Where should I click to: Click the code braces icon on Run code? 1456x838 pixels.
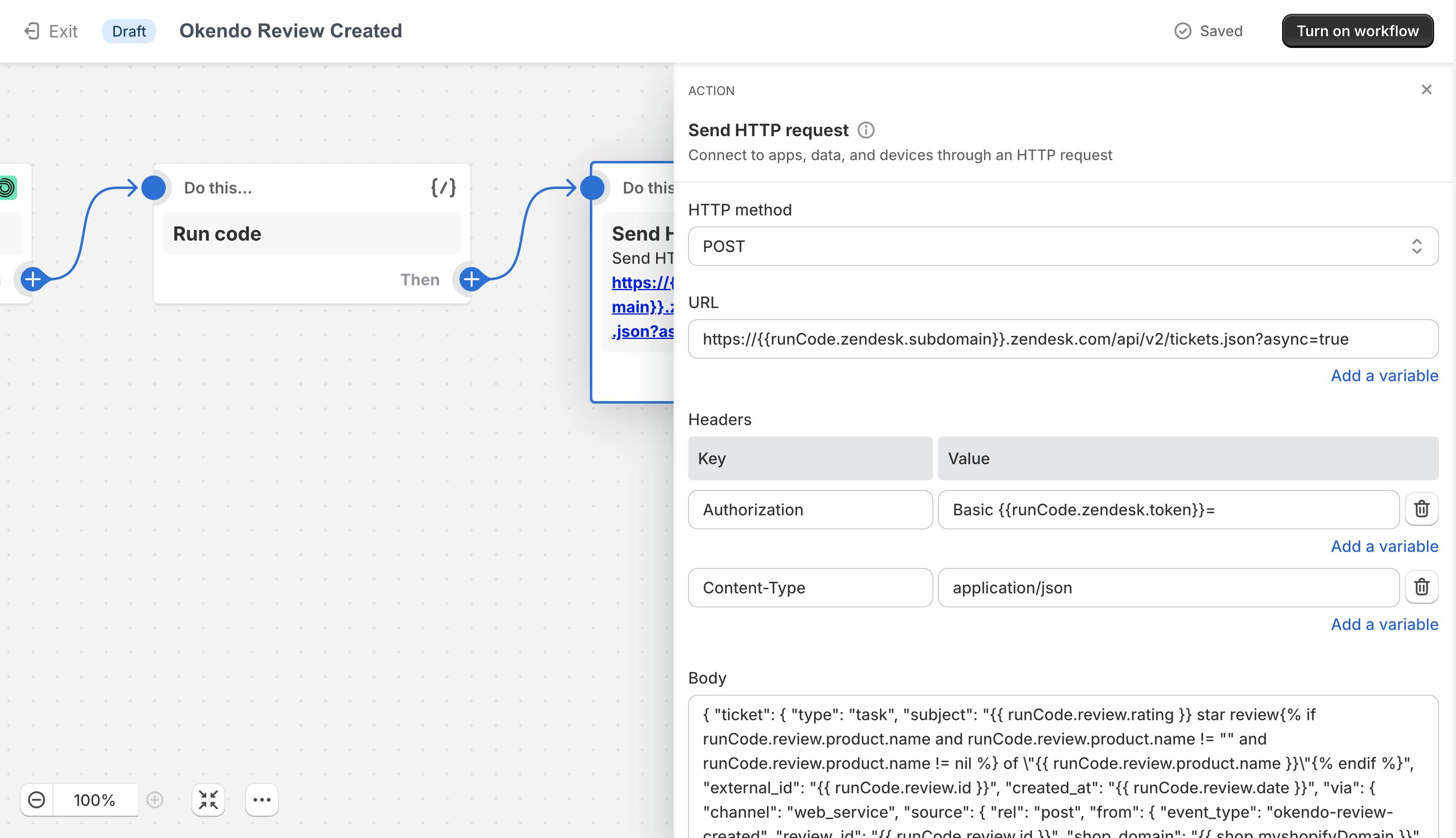pos(443,188)
